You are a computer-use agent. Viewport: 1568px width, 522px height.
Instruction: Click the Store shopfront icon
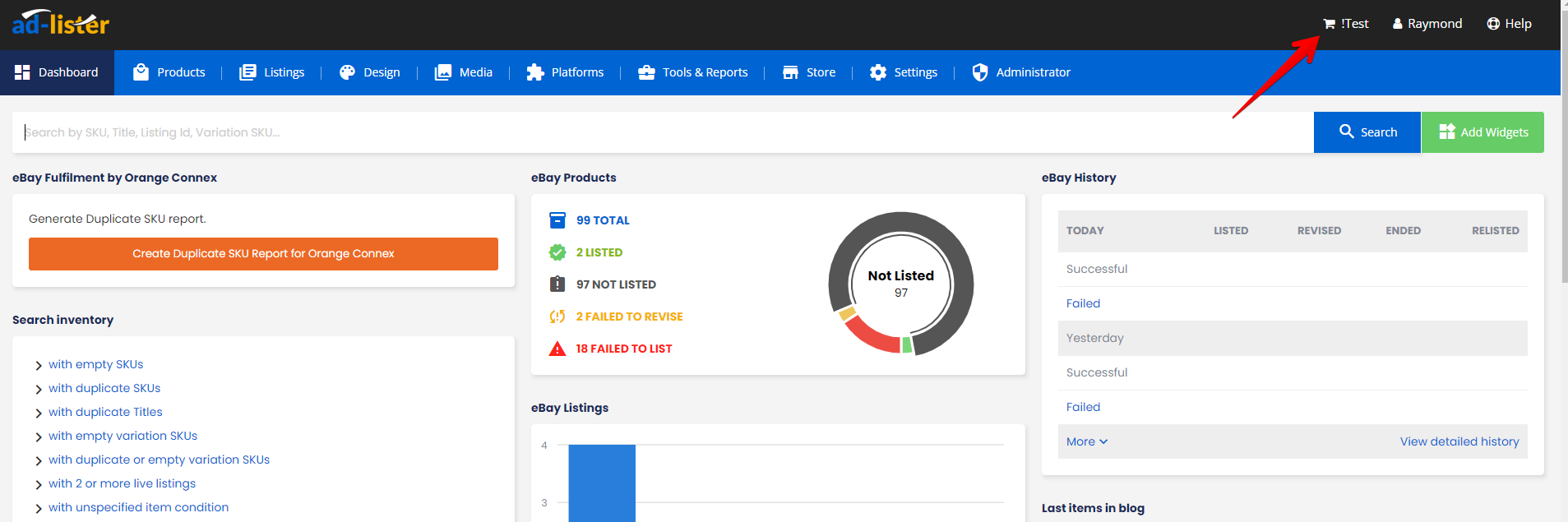tap(790, 72)
